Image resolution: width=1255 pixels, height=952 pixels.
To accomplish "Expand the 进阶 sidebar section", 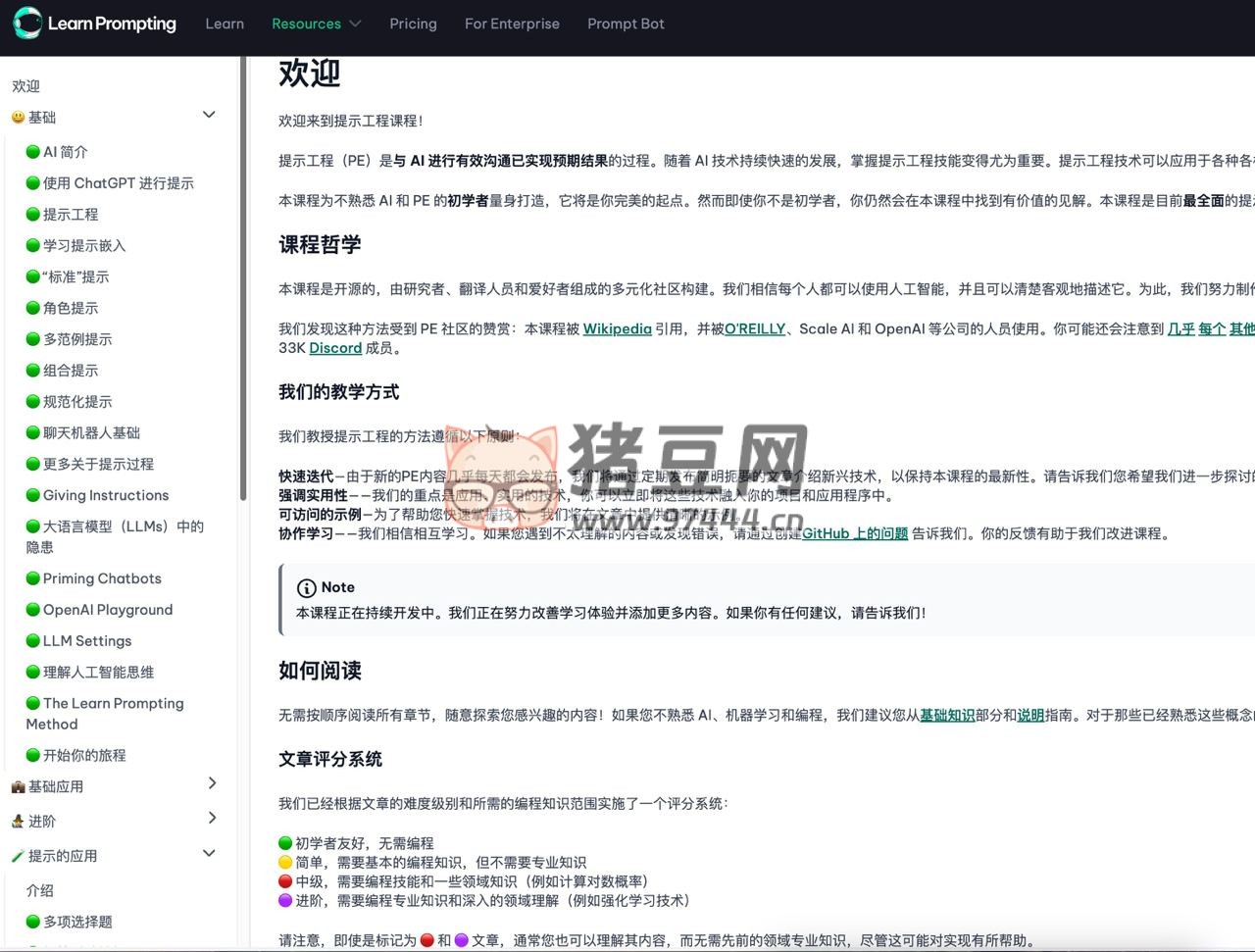I will tap(212, 818).
